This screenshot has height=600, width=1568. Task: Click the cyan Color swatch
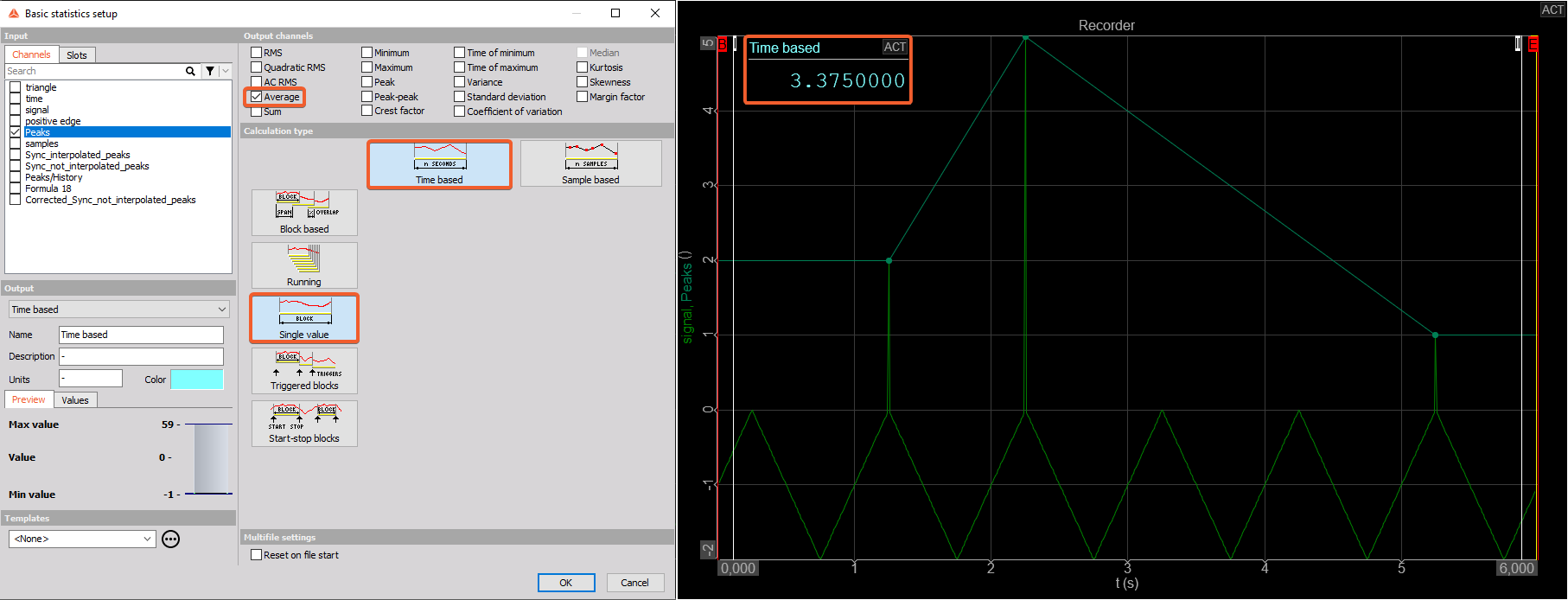pos(197,380)
